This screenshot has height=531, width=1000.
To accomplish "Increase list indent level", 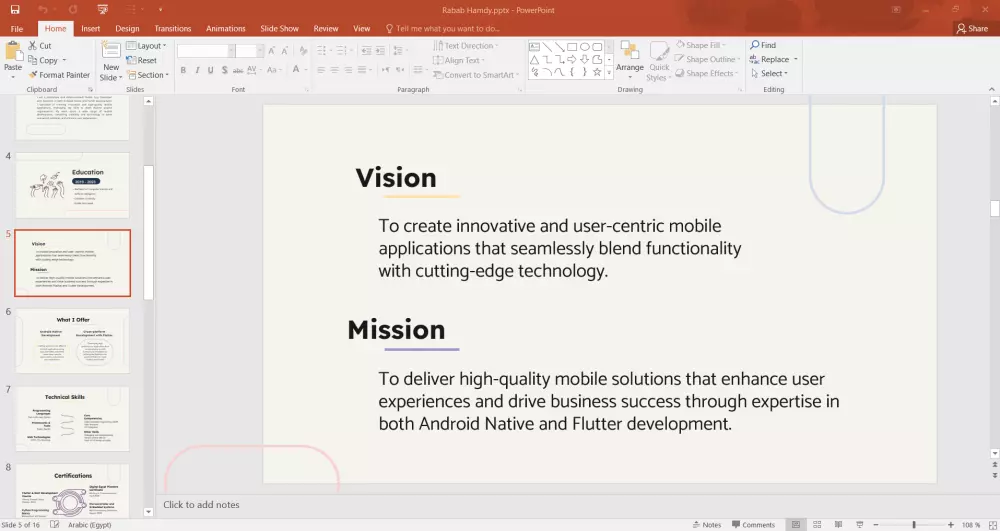I will pyautogui.click(x=380, y=50).
